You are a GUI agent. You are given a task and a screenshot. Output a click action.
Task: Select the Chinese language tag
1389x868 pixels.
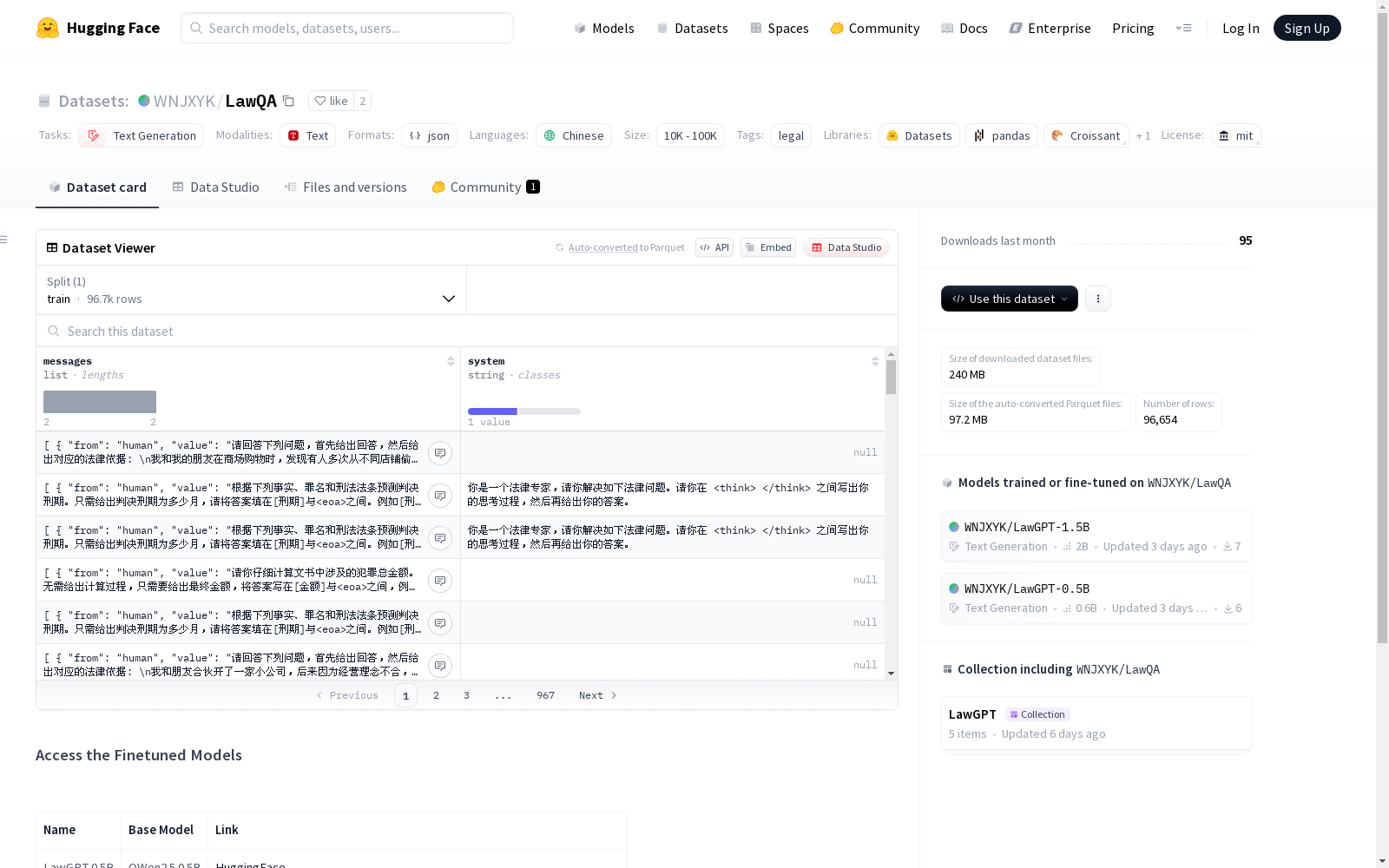tap(574, 135)
